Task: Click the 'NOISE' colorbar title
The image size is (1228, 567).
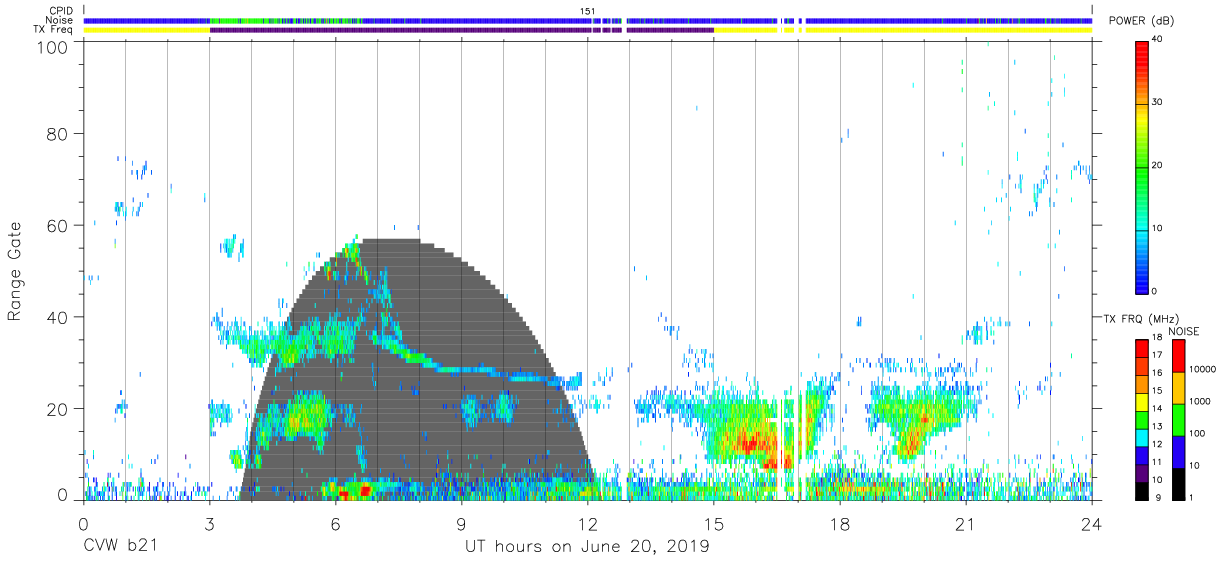Action: coord(1184,331)
